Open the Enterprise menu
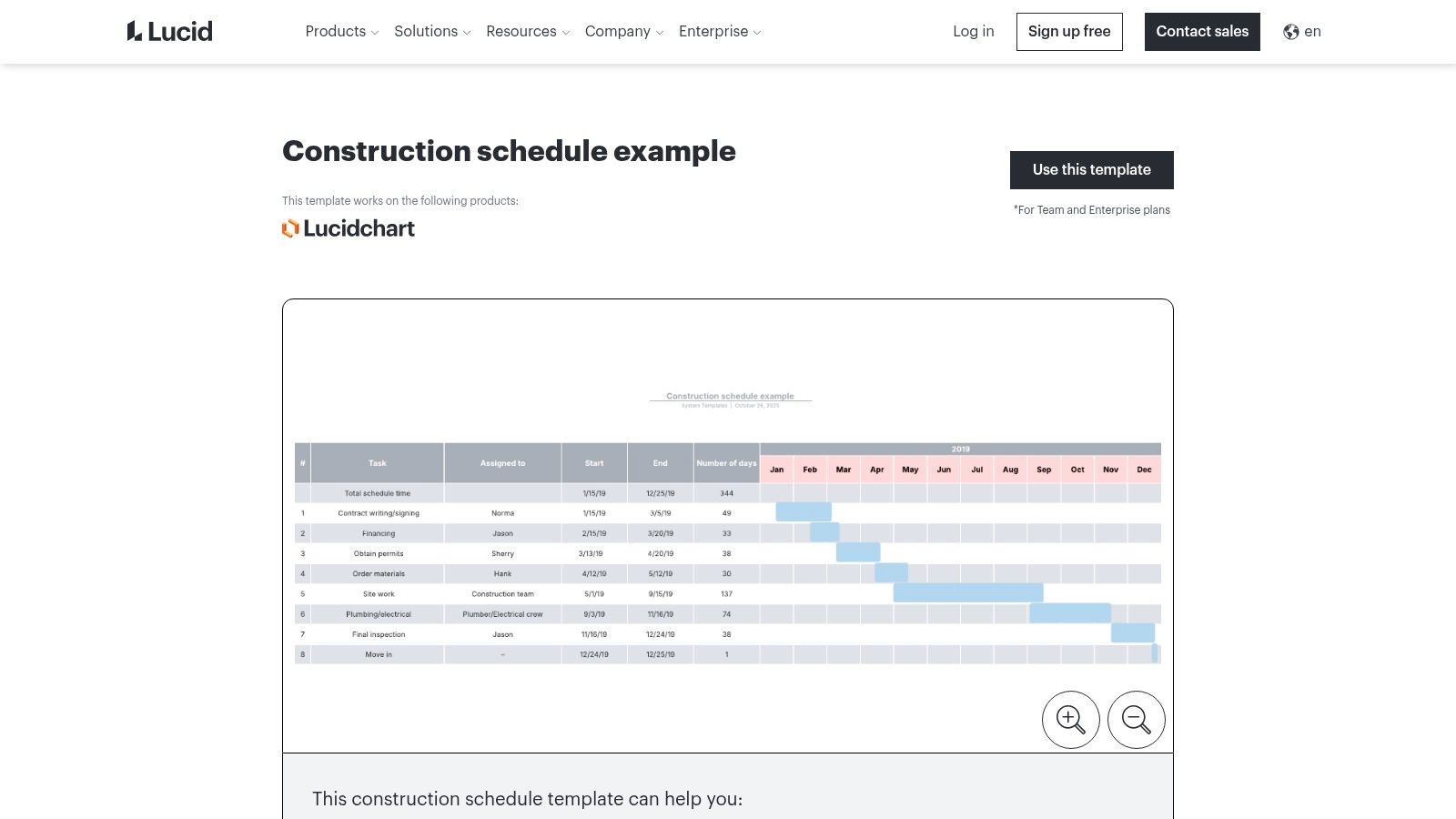1456x819 pixels. tap(719, 32)
